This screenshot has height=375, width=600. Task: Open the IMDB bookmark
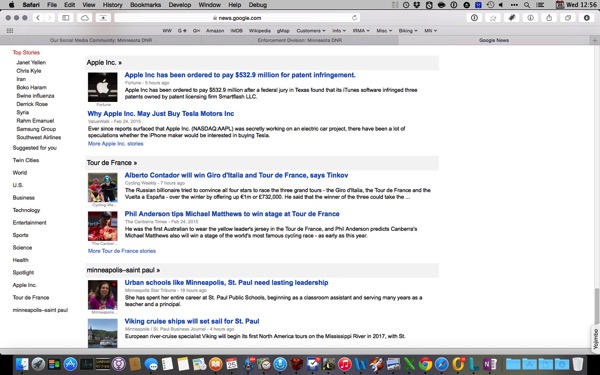[x=236, y=31]
